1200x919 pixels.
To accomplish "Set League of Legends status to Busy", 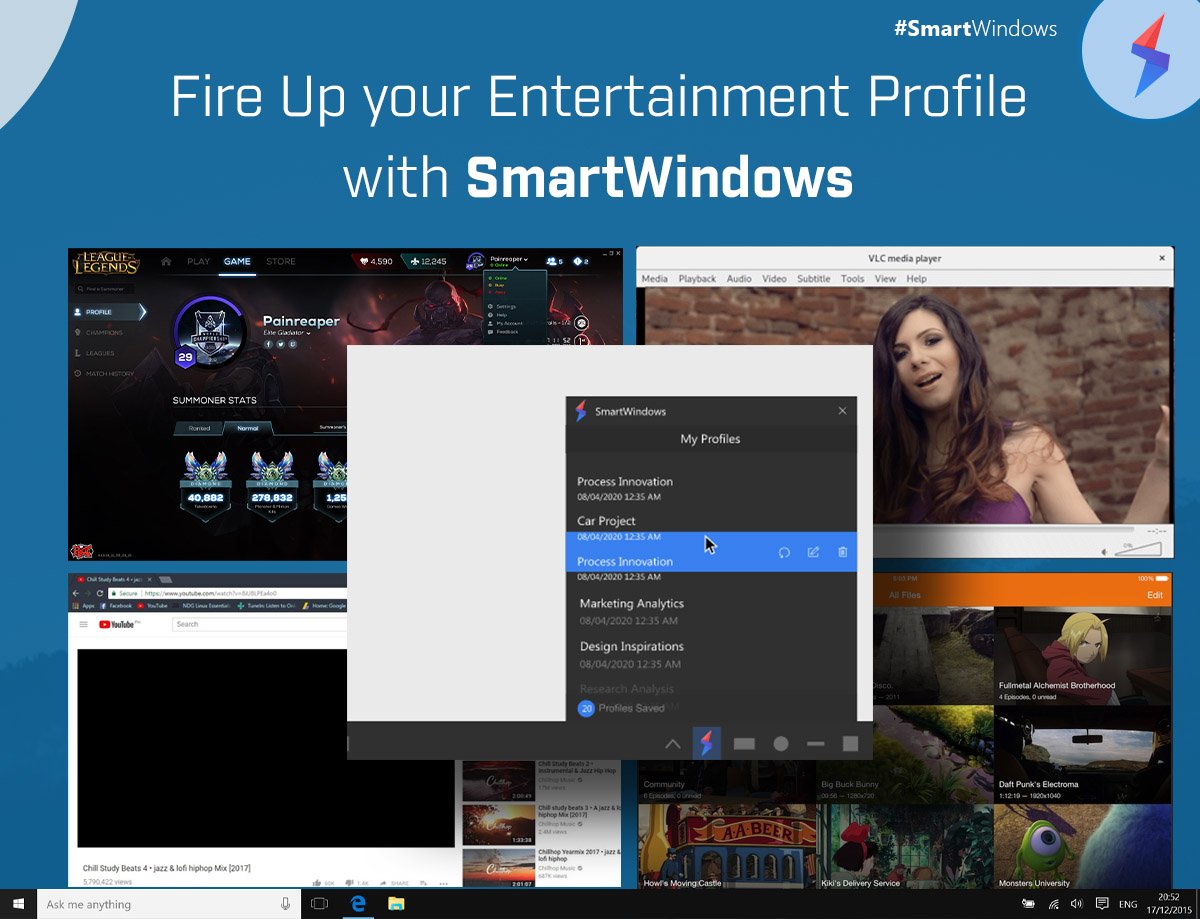I will [500, 285].
